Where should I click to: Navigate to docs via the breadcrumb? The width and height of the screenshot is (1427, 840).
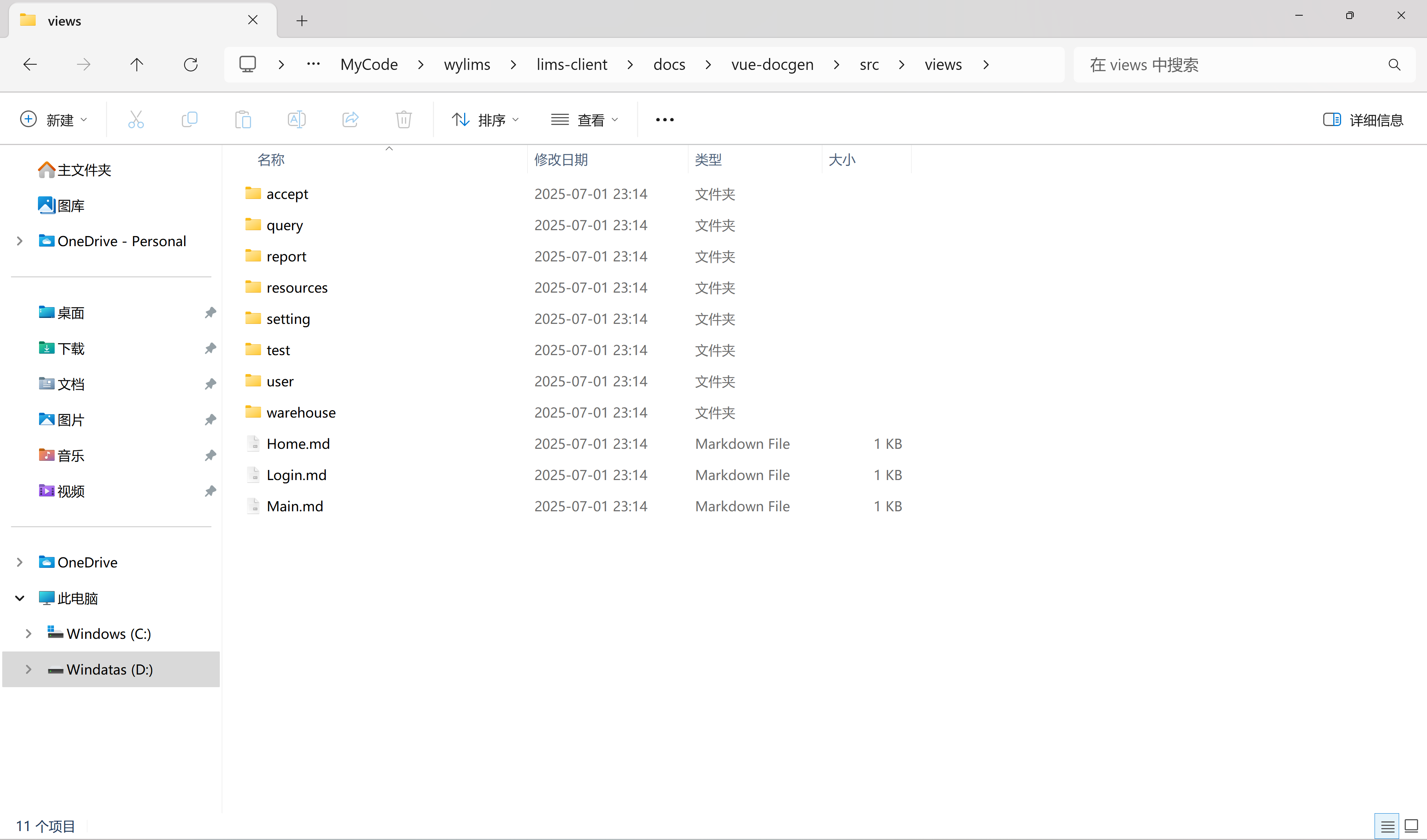tap(669, 64)
